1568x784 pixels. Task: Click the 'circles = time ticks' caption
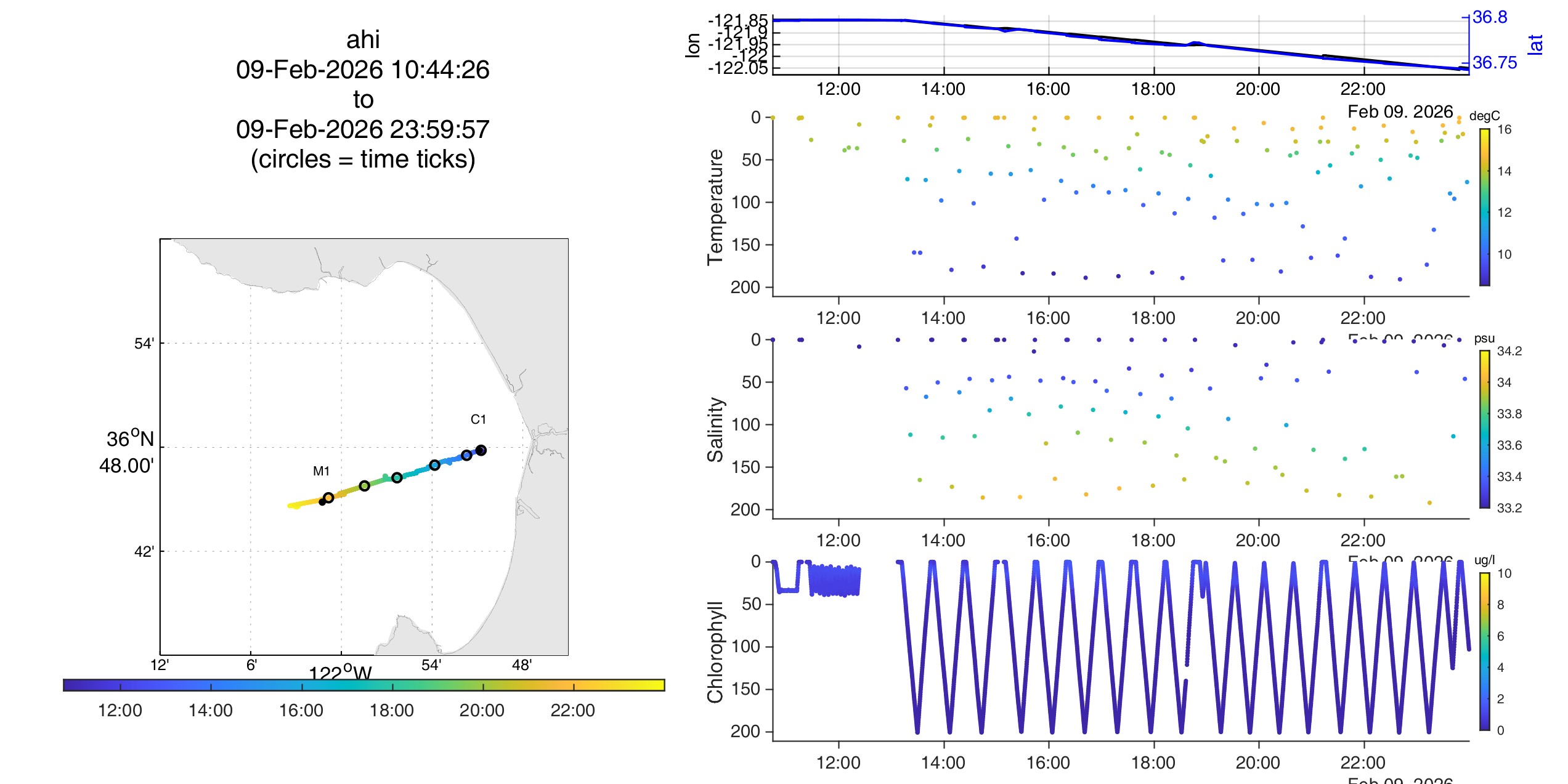[363, 159]
